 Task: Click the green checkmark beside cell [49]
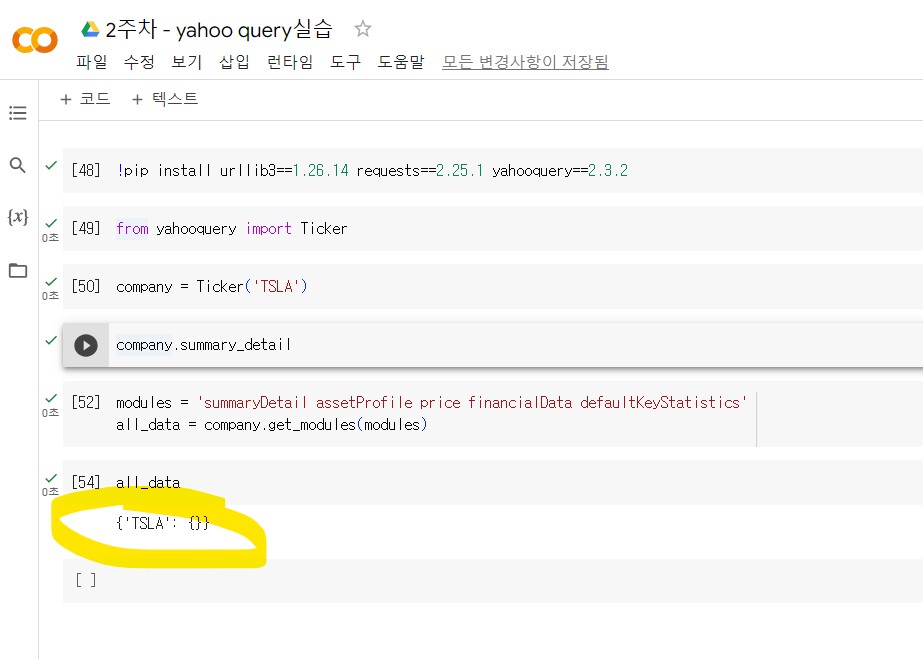(x=51, y=223)
